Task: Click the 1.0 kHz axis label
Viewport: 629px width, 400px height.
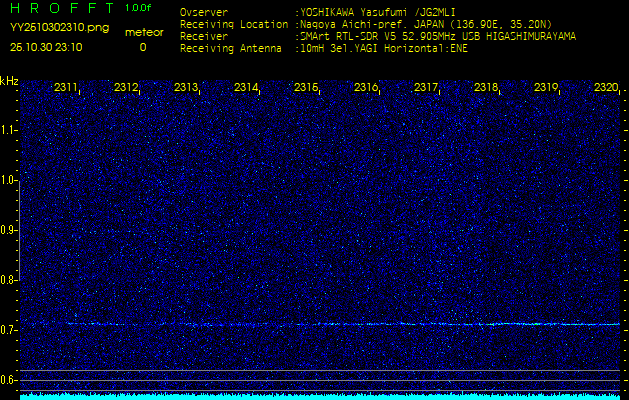Action: pyautogui.click(x=9, y=180)
